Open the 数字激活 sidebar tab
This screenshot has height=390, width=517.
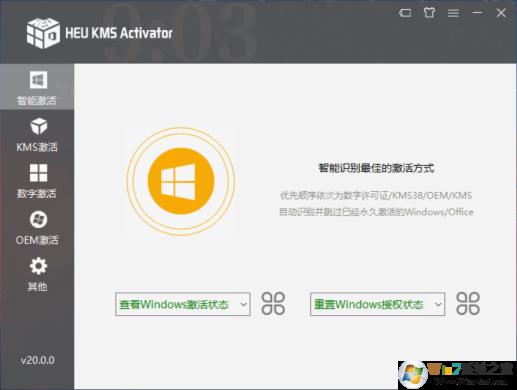(x=37, y=181)
